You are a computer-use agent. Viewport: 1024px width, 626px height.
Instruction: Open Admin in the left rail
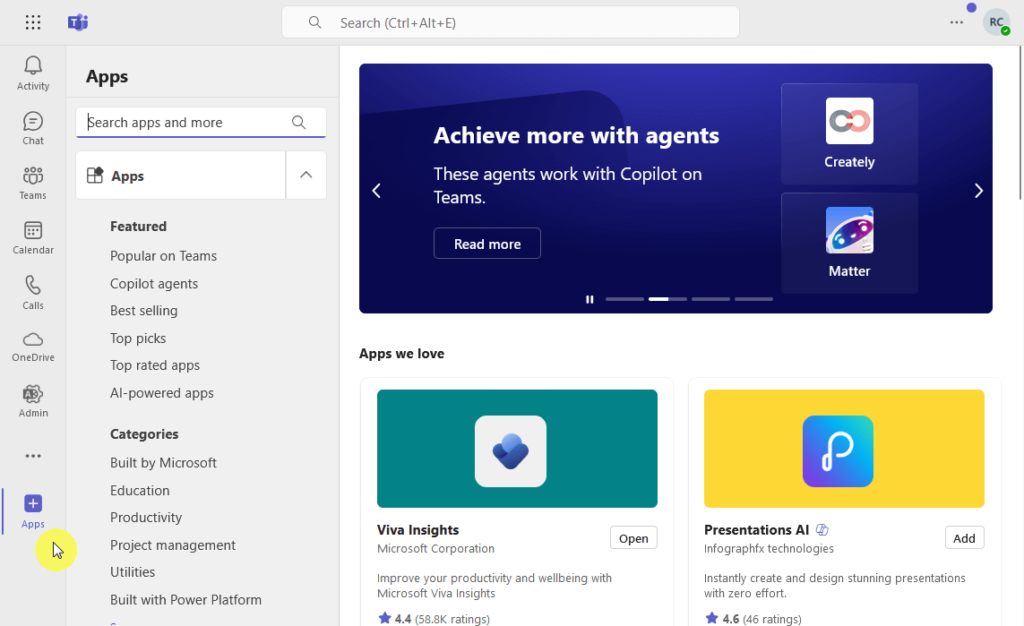click(33, 401)
